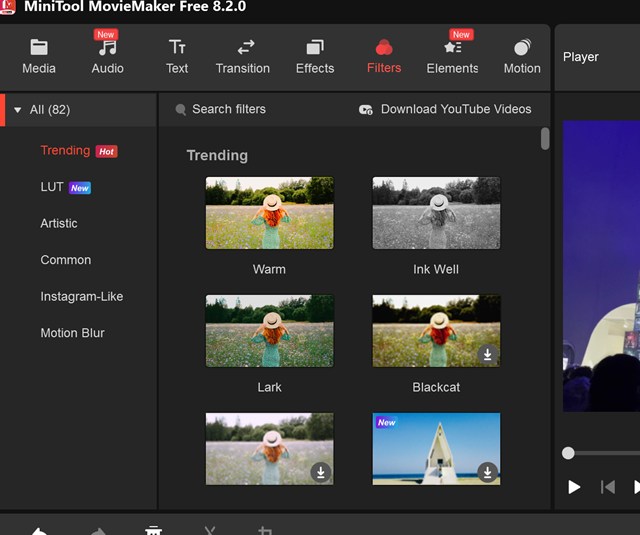Select the Ink Well filter thumbnail
Viewport: 640px width, 535px height.
[436, 213]
